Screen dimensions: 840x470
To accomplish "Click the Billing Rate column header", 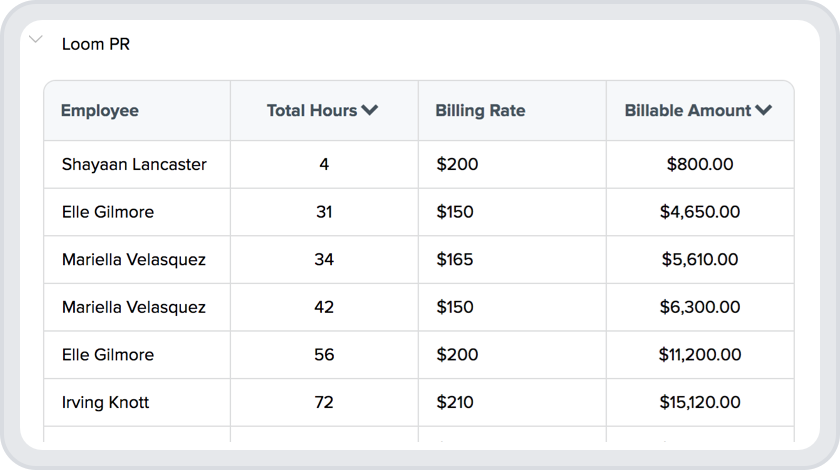I will pyautogui.click(x=480, y=111).
